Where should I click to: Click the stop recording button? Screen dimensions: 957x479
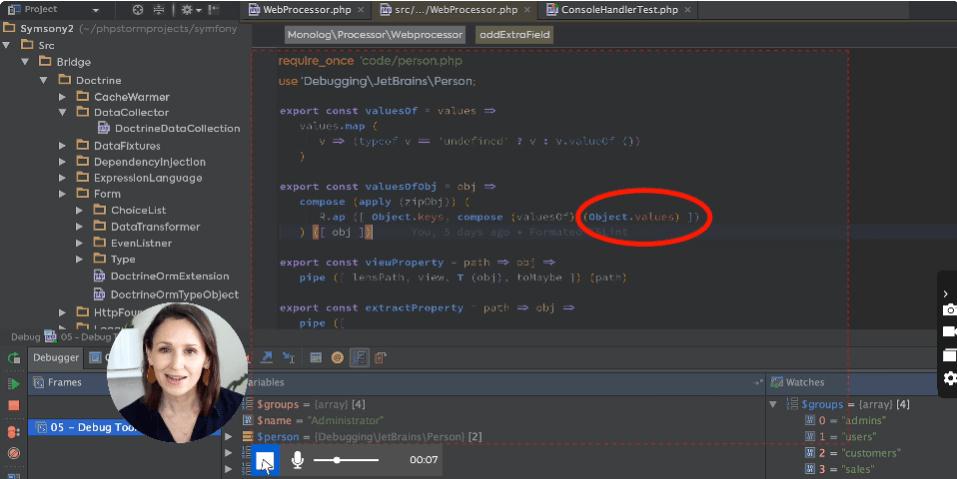[267, 461]
